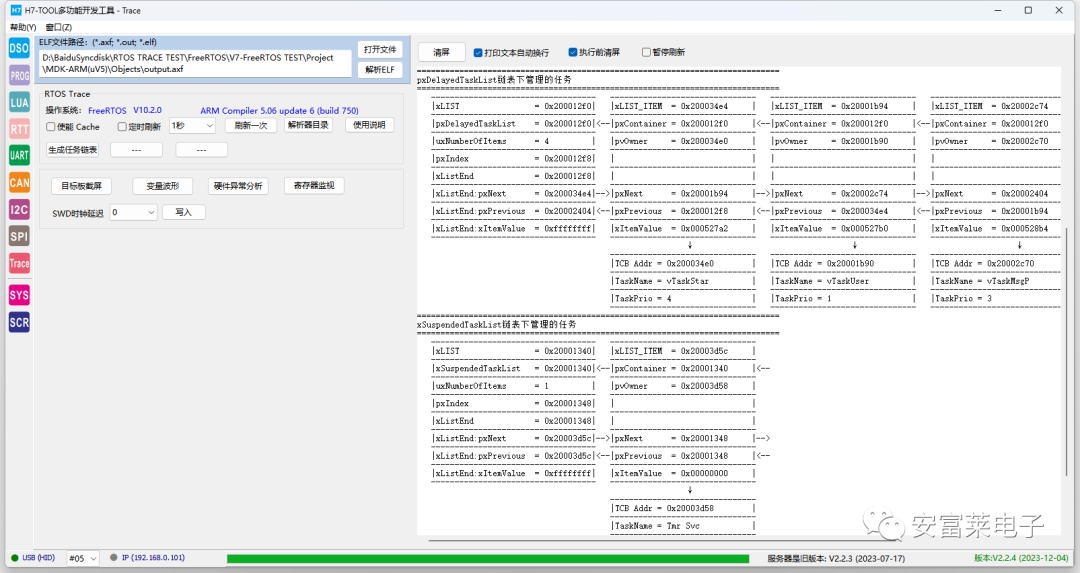Viewport: 1080px width, 573px height.
Task: Open the CAN bus module
Action: coord(19,183)
